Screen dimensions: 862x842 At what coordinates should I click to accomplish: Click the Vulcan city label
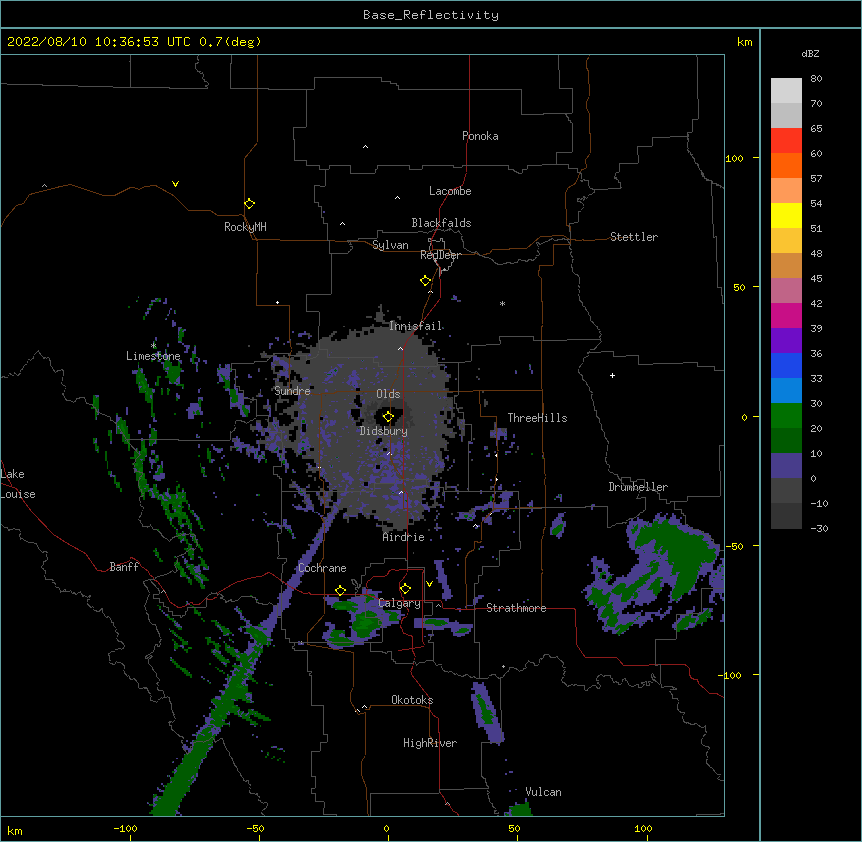click(543, 792)
